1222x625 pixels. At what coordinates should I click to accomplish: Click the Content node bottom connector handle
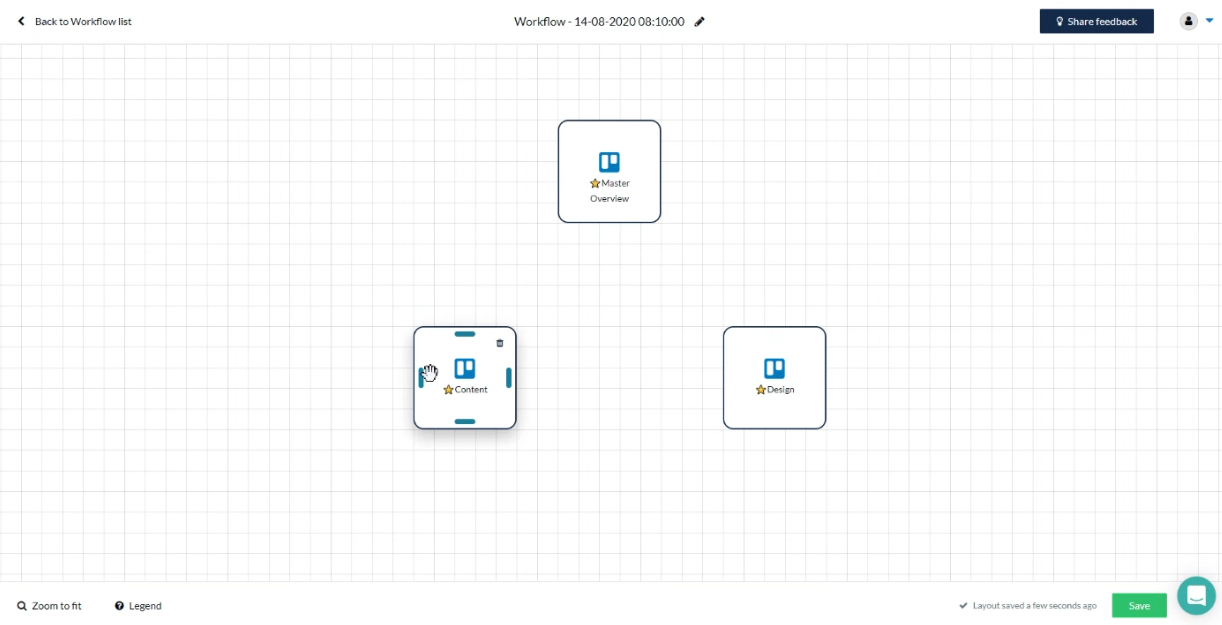point(465,422)
